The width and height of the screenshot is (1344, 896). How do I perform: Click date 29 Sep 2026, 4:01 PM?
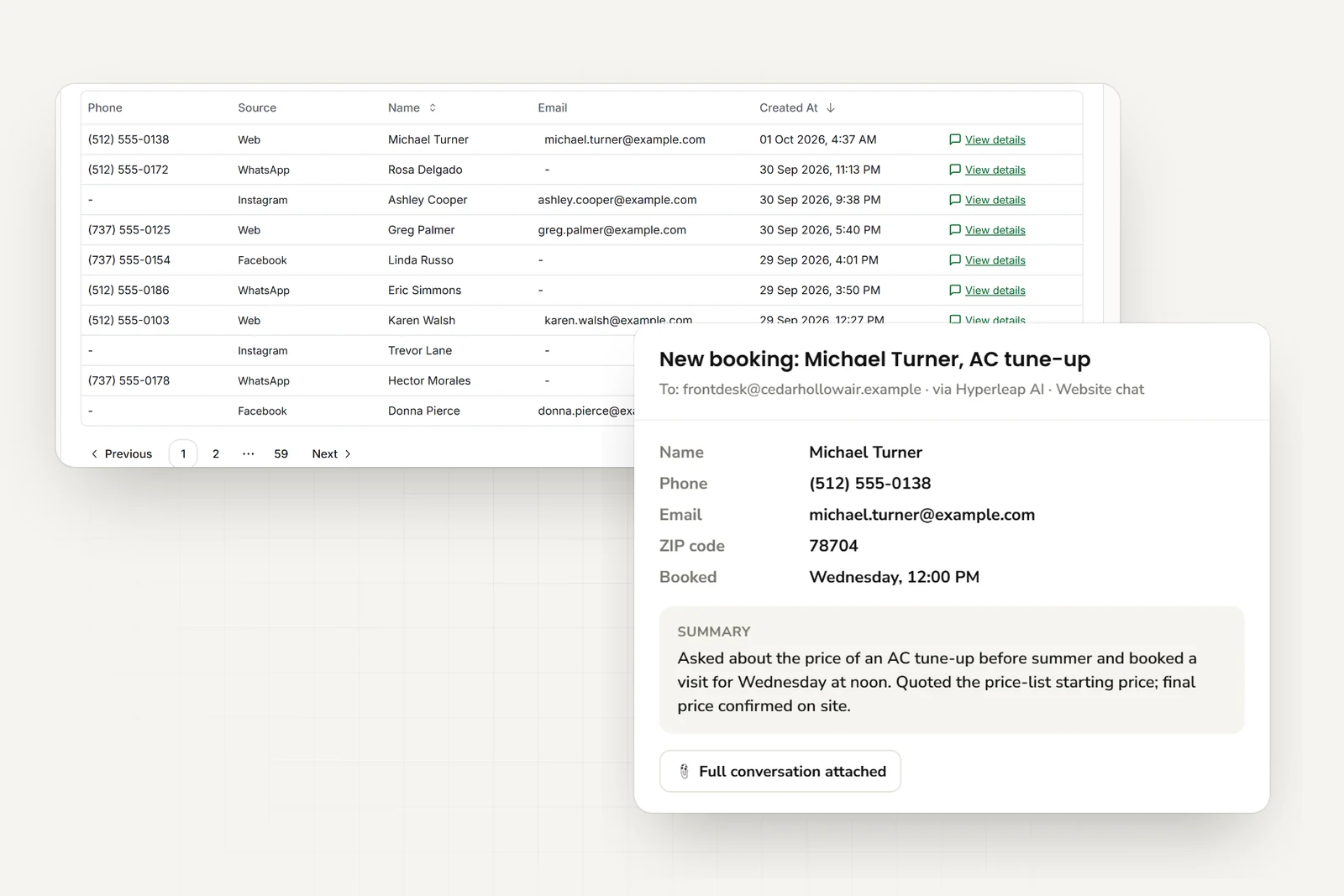pos(819,261)
